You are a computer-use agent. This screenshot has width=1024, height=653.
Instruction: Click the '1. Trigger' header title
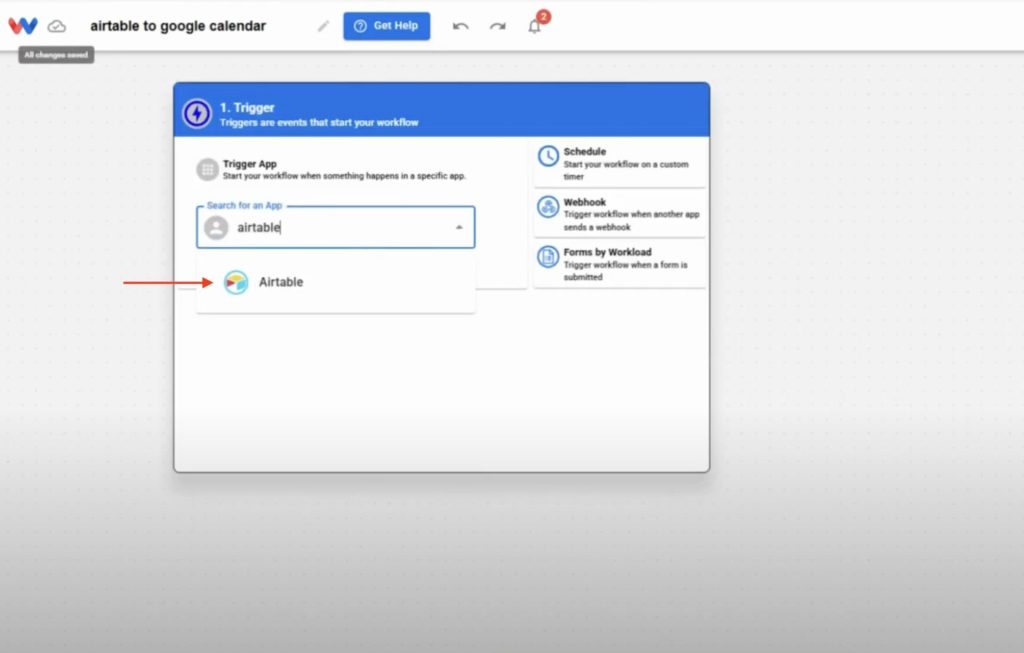pyautogui.click(x=247, y=108)
